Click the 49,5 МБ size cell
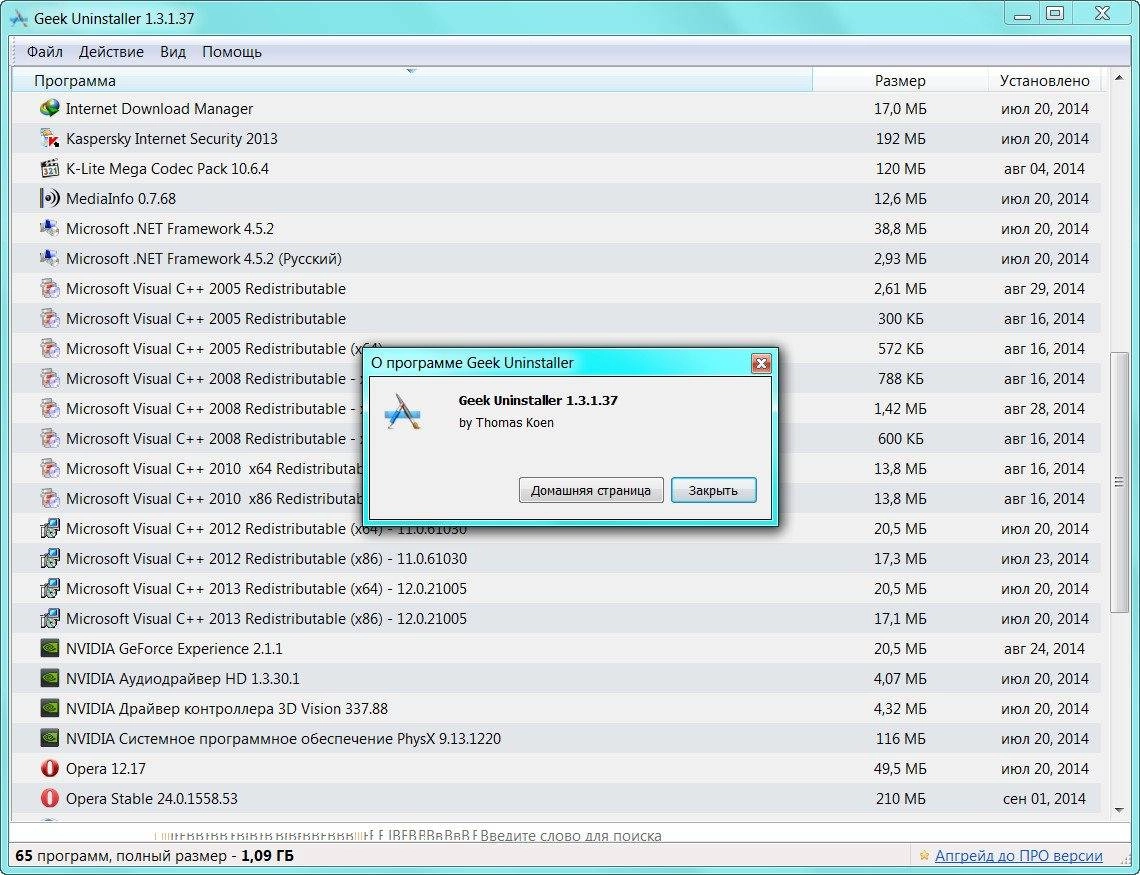The height and width of the screenshot is (875, 1140). [x=900, y=768]
